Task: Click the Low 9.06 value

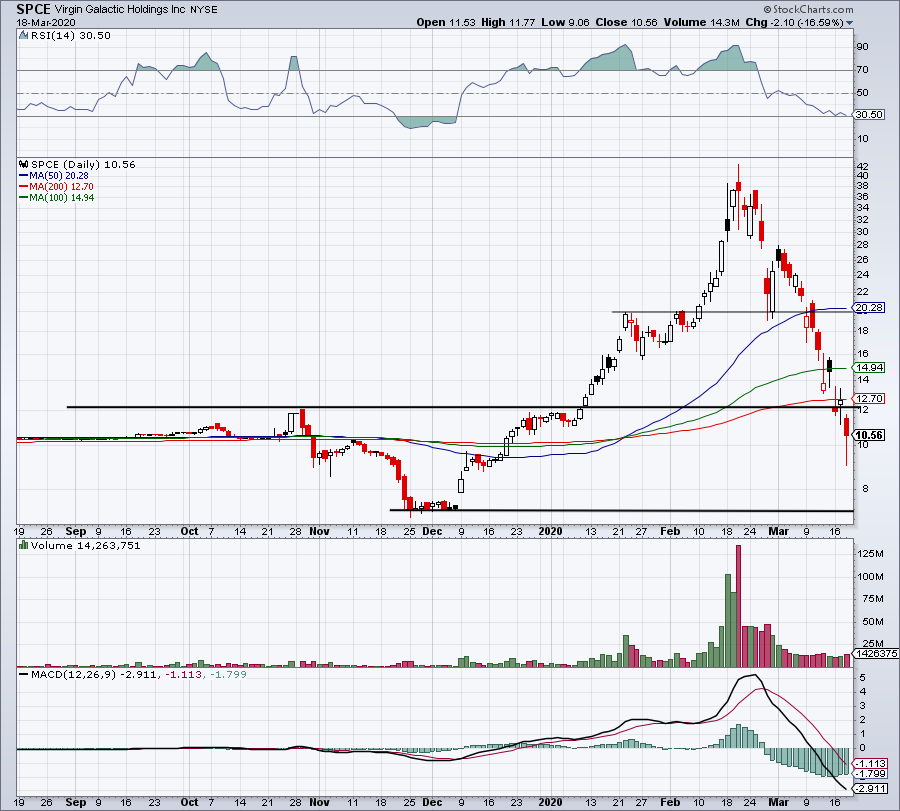Action: point(565,22)
